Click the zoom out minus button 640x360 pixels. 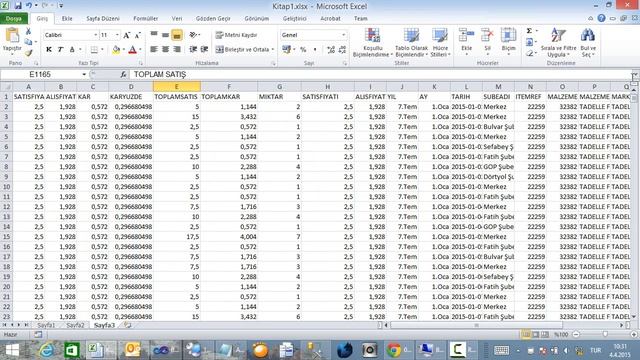pyautogui.click(x=576, y=335)
